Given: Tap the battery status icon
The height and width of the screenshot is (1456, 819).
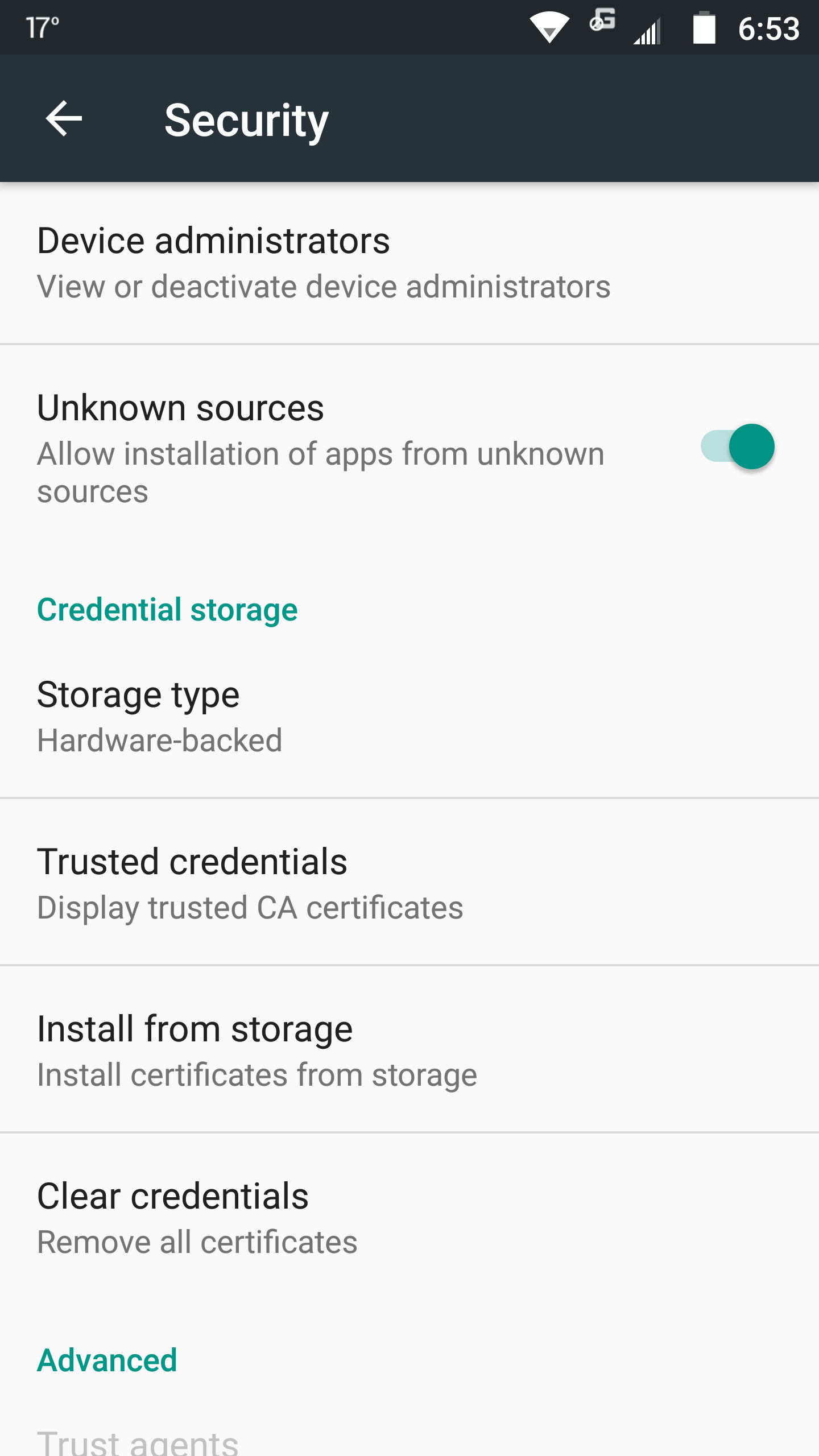Looking at the screenshot, I should [x=704, y=27].
